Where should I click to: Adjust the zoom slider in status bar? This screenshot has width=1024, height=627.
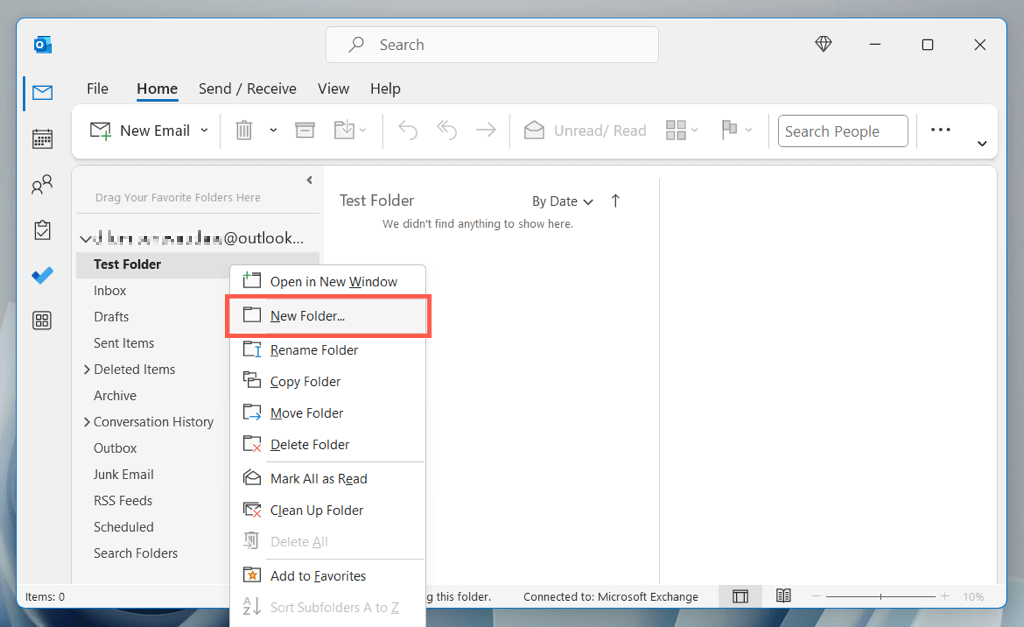point(880,597)
